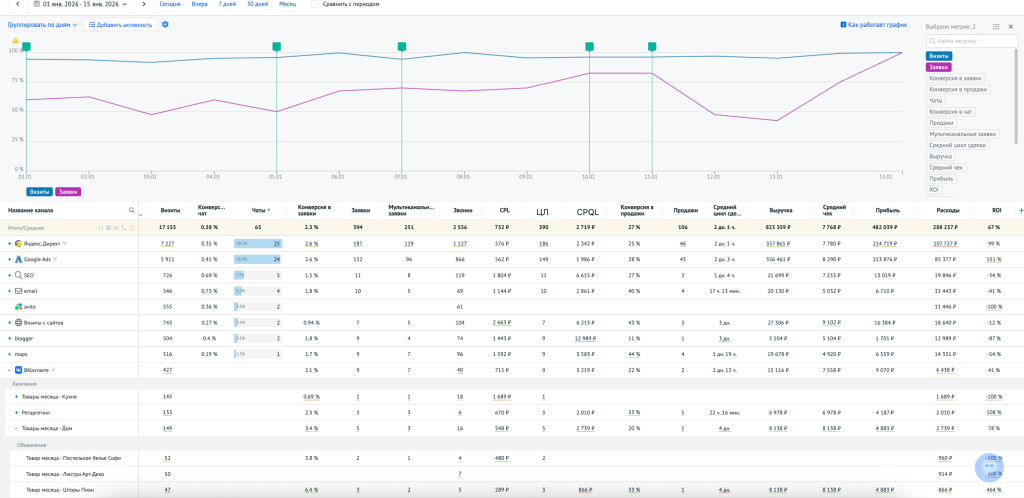
Task: Open the date range picker dropdown
Action: pyautogui.click(x=80, y=4)
